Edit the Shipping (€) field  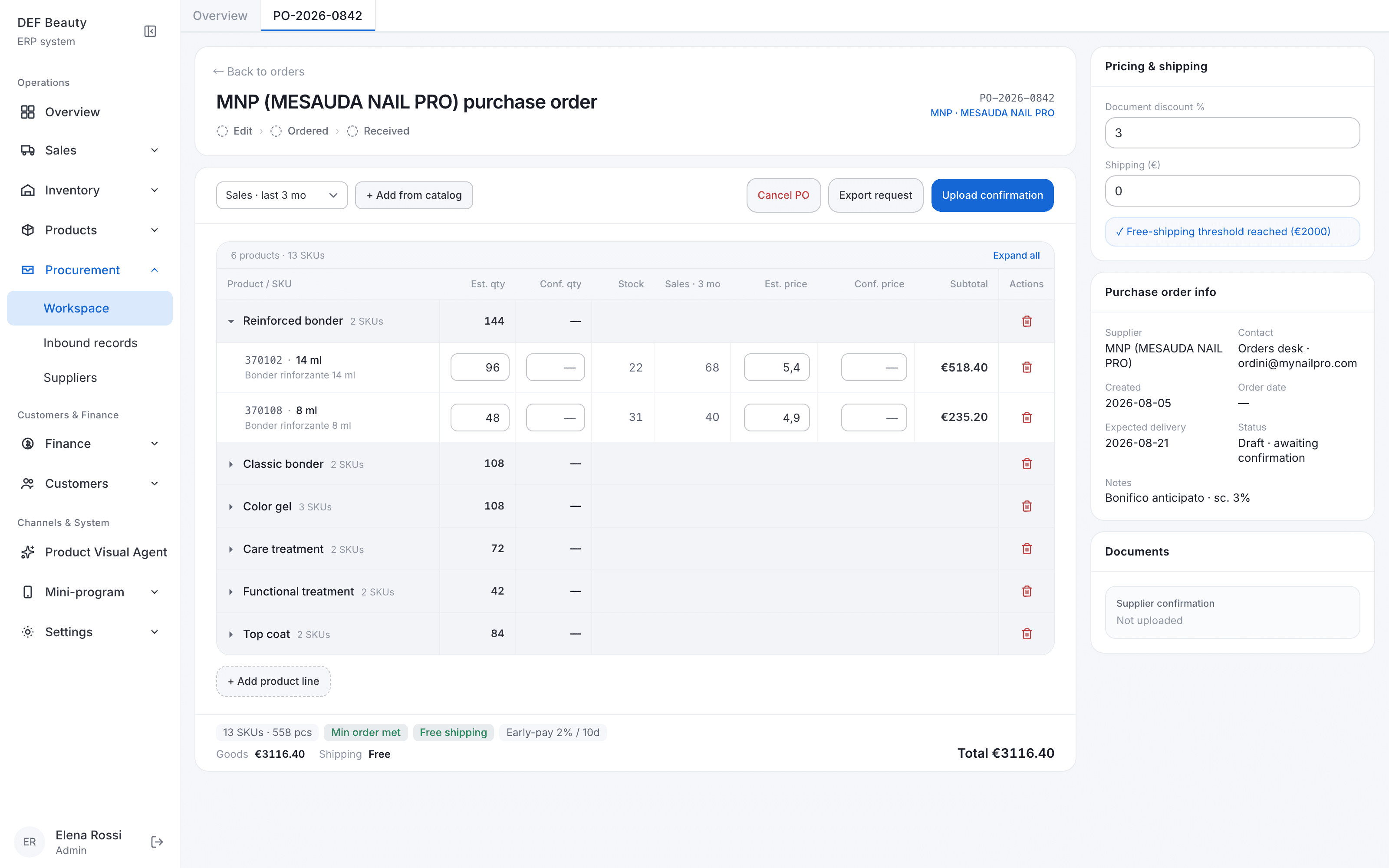coord(1232,191)
